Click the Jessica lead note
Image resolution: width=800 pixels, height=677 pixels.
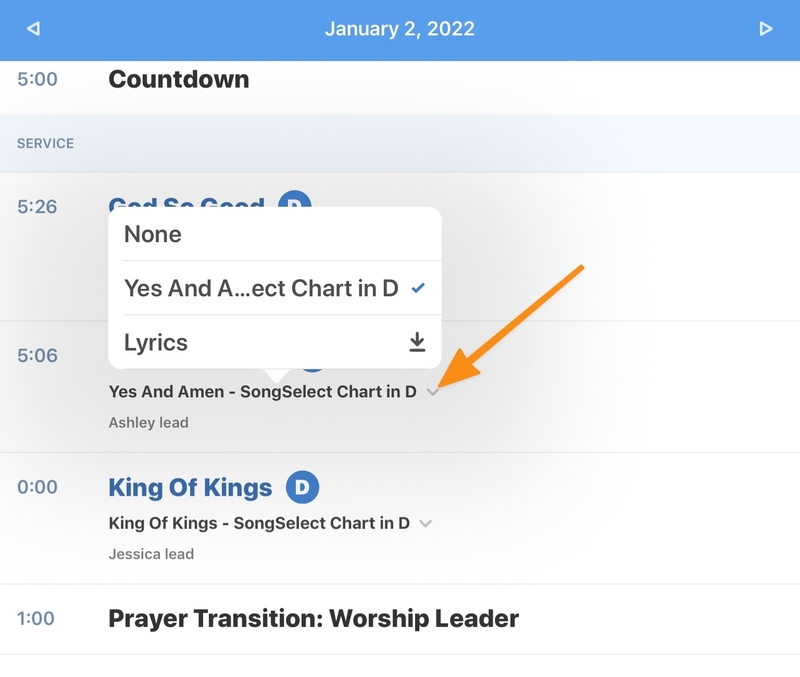point(151,554)
